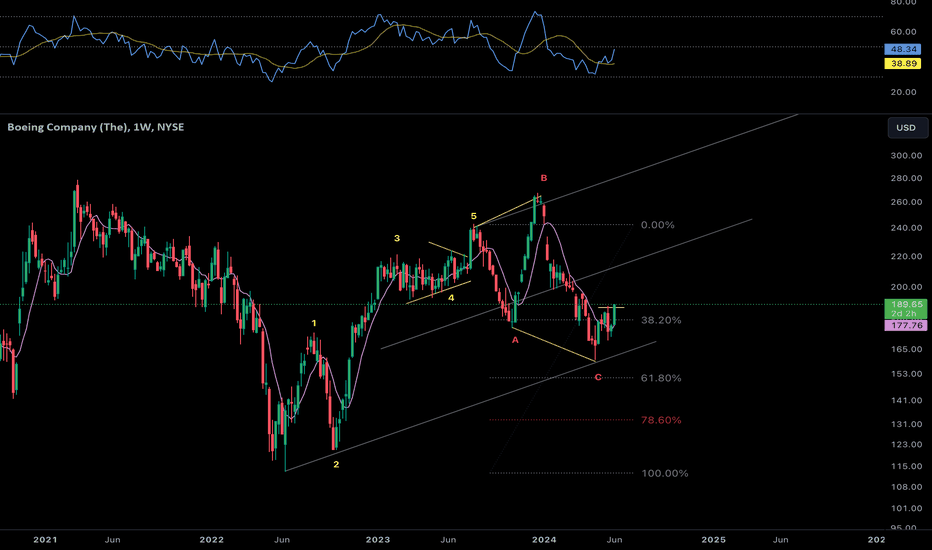Click the yellow wave label 1
Viewport: 932px width, 550px height.
(x=314, y=323)
